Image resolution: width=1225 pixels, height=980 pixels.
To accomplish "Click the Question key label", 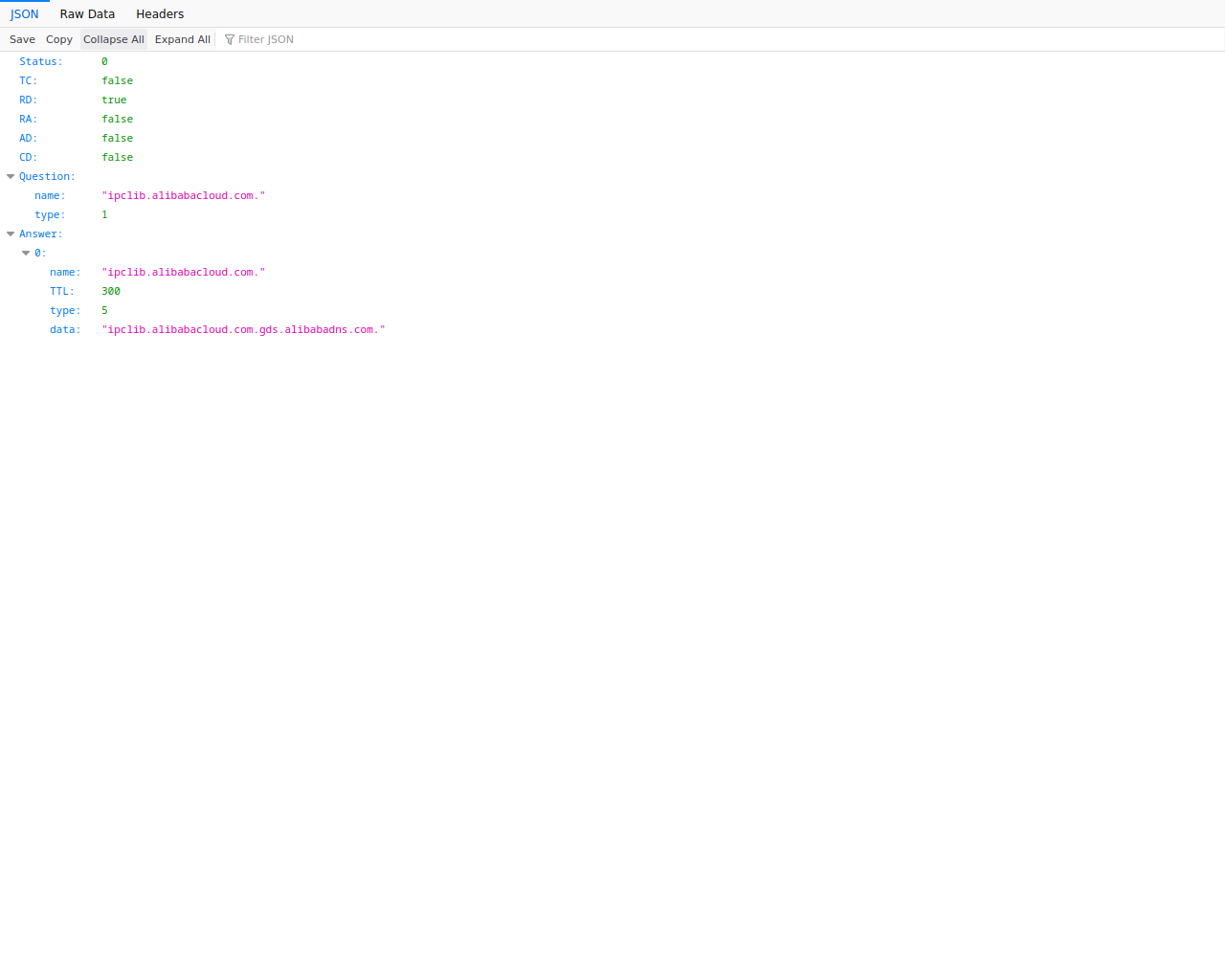I will pos(47,176).
